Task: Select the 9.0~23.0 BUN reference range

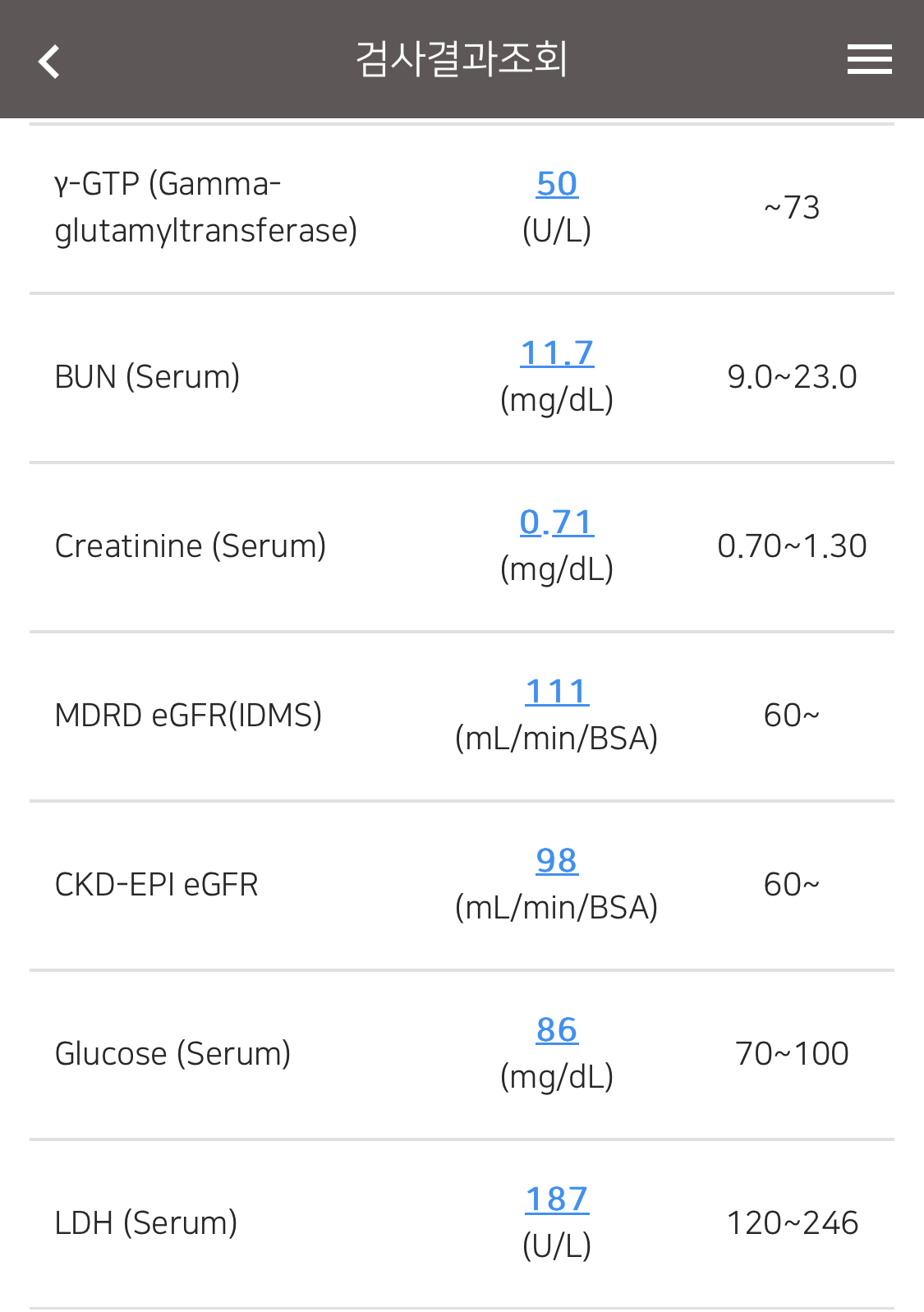Action: 792,377
